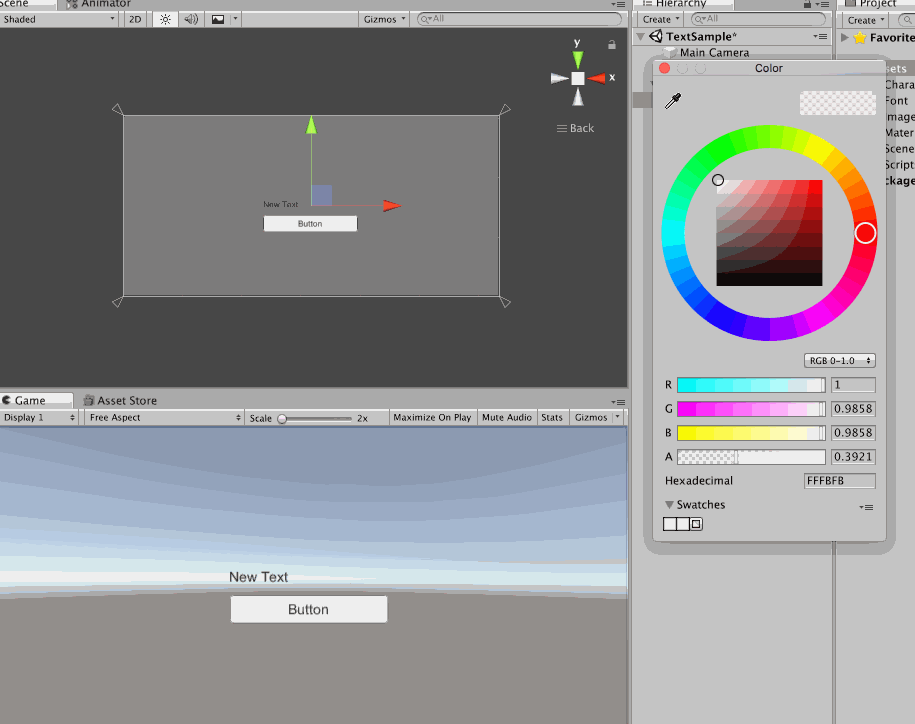Click the Hexadecimal color input field
Viewport: 915px width, 724px height.
point(839,481)
